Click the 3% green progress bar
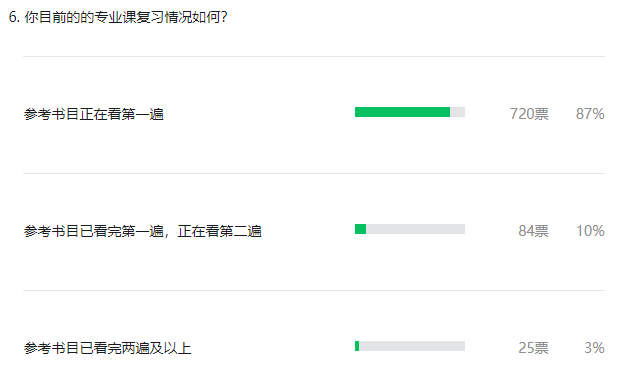Screen dimensions: 618x371 357,346
